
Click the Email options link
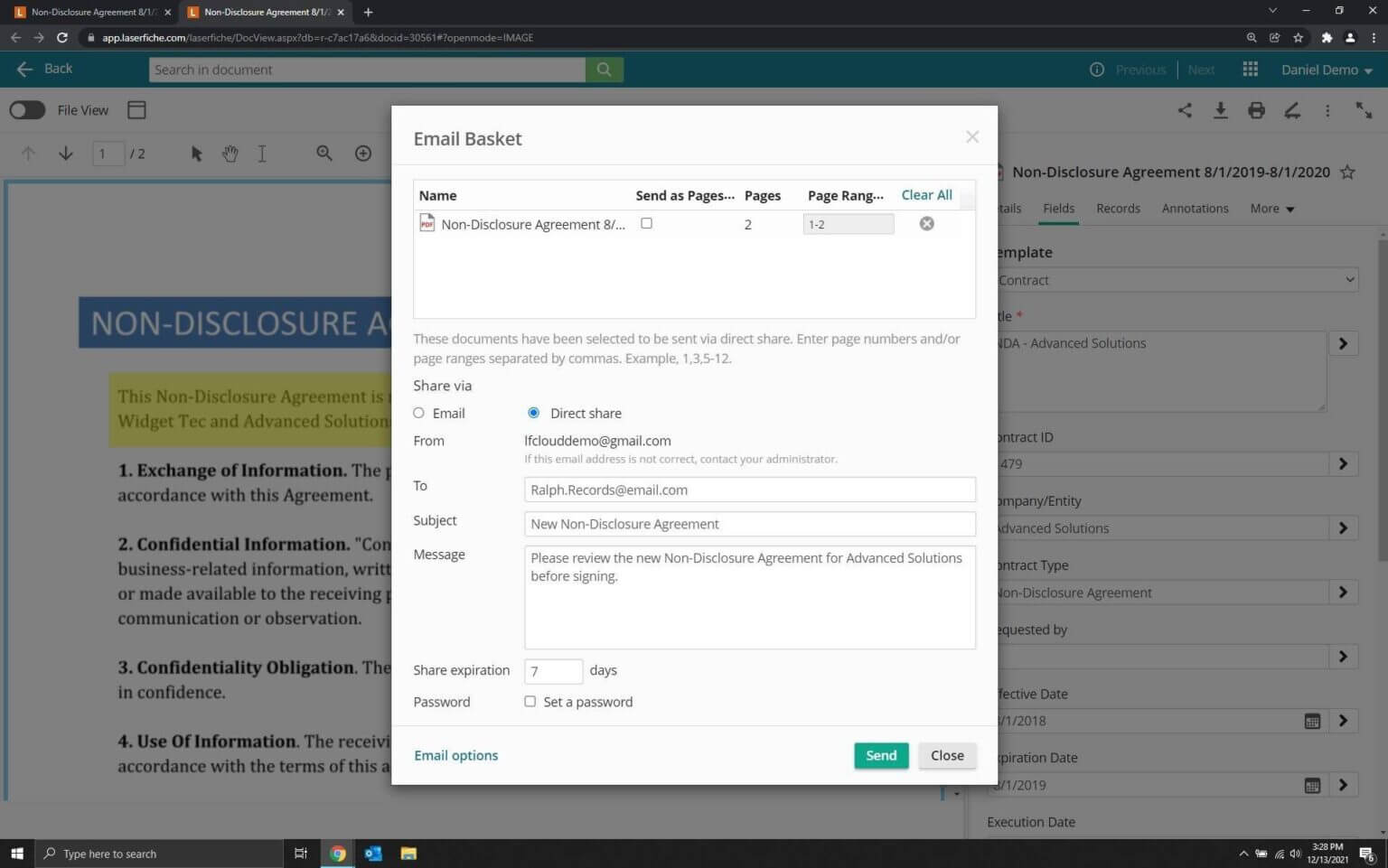coord(455,755)
